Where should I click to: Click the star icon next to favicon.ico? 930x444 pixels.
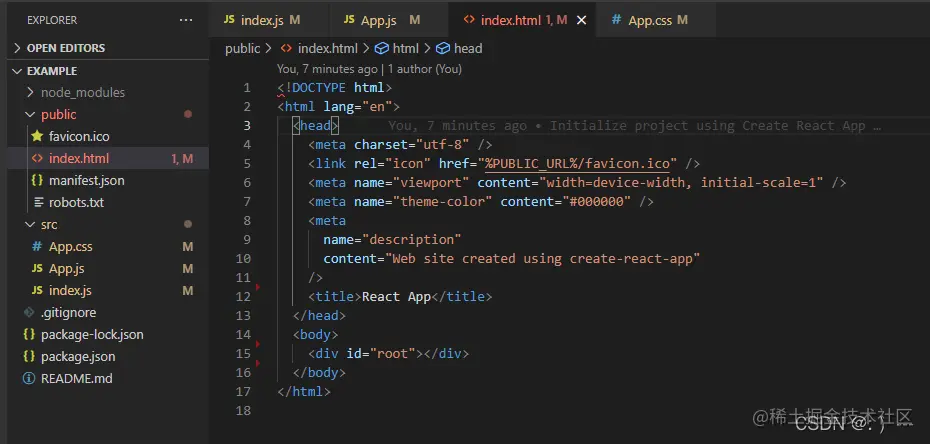tap(37, 136)
